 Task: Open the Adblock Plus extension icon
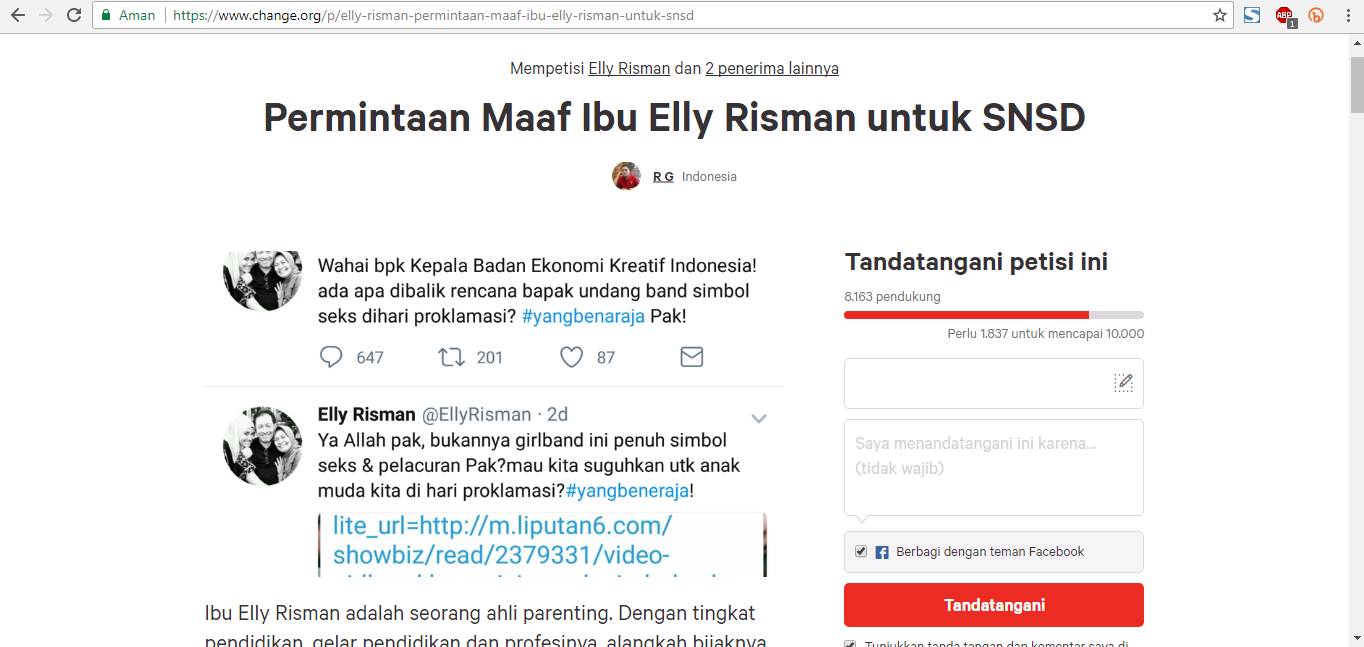pyautogui.click(x=1284, y=15)
